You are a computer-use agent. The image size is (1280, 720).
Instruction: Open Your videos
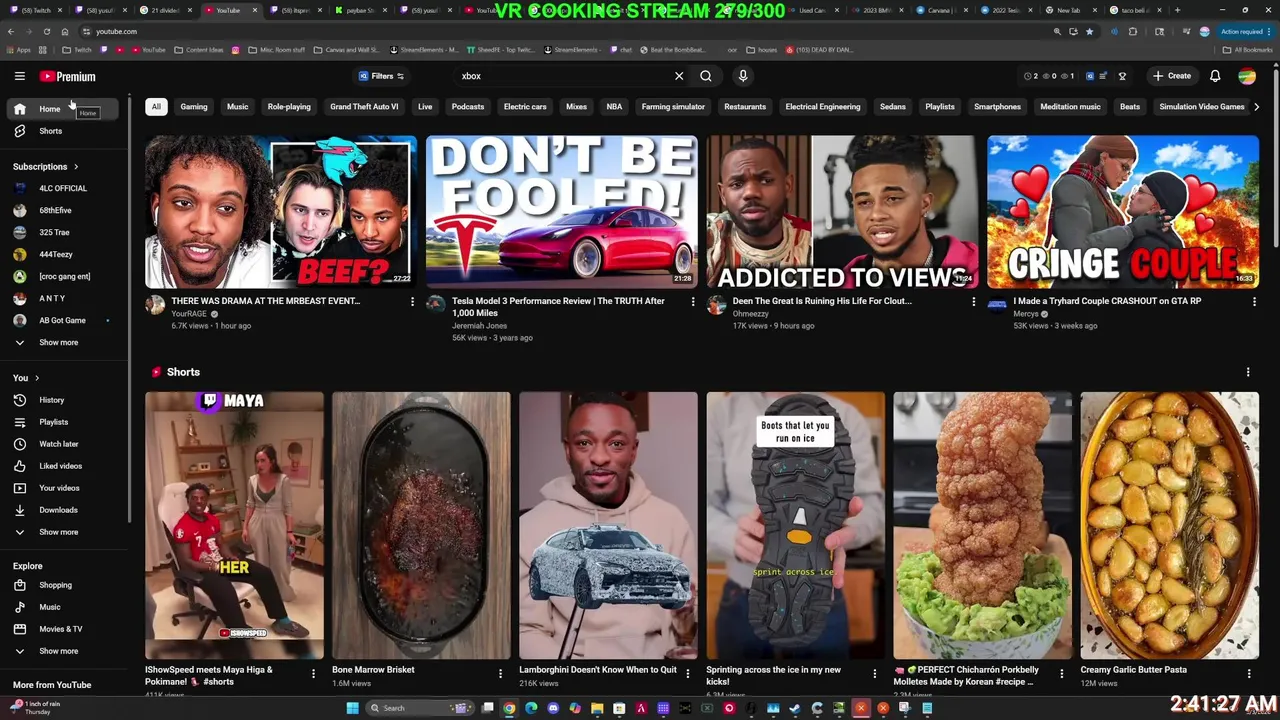[62, 488]
